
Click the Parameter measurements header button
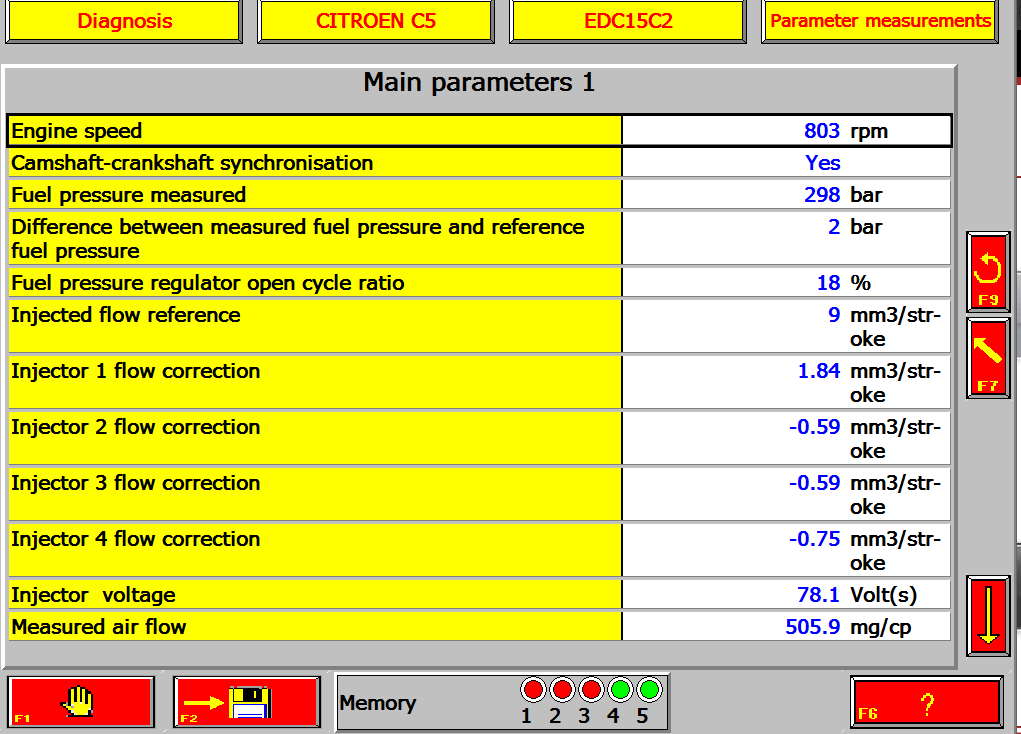[x=880, y=21]
